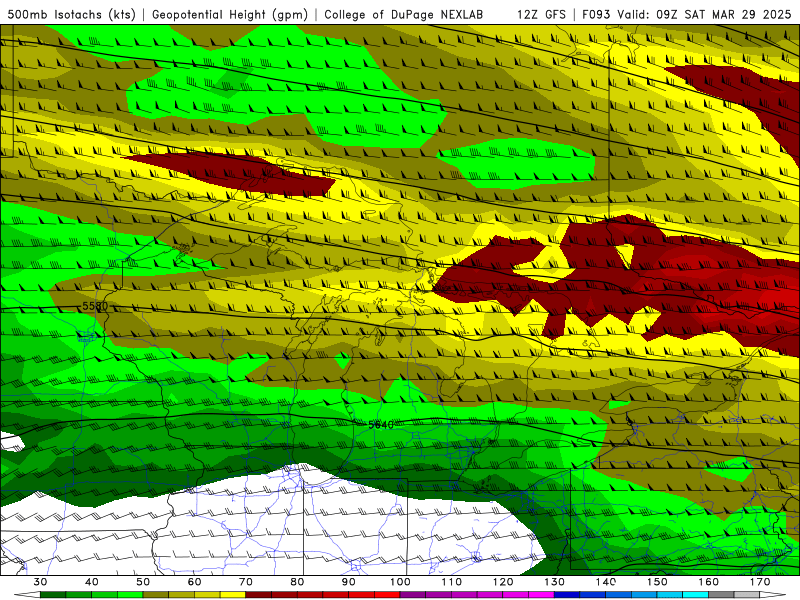
Task: Click the legend value 30
Action: pyautogui.click(x=40, y=582)
